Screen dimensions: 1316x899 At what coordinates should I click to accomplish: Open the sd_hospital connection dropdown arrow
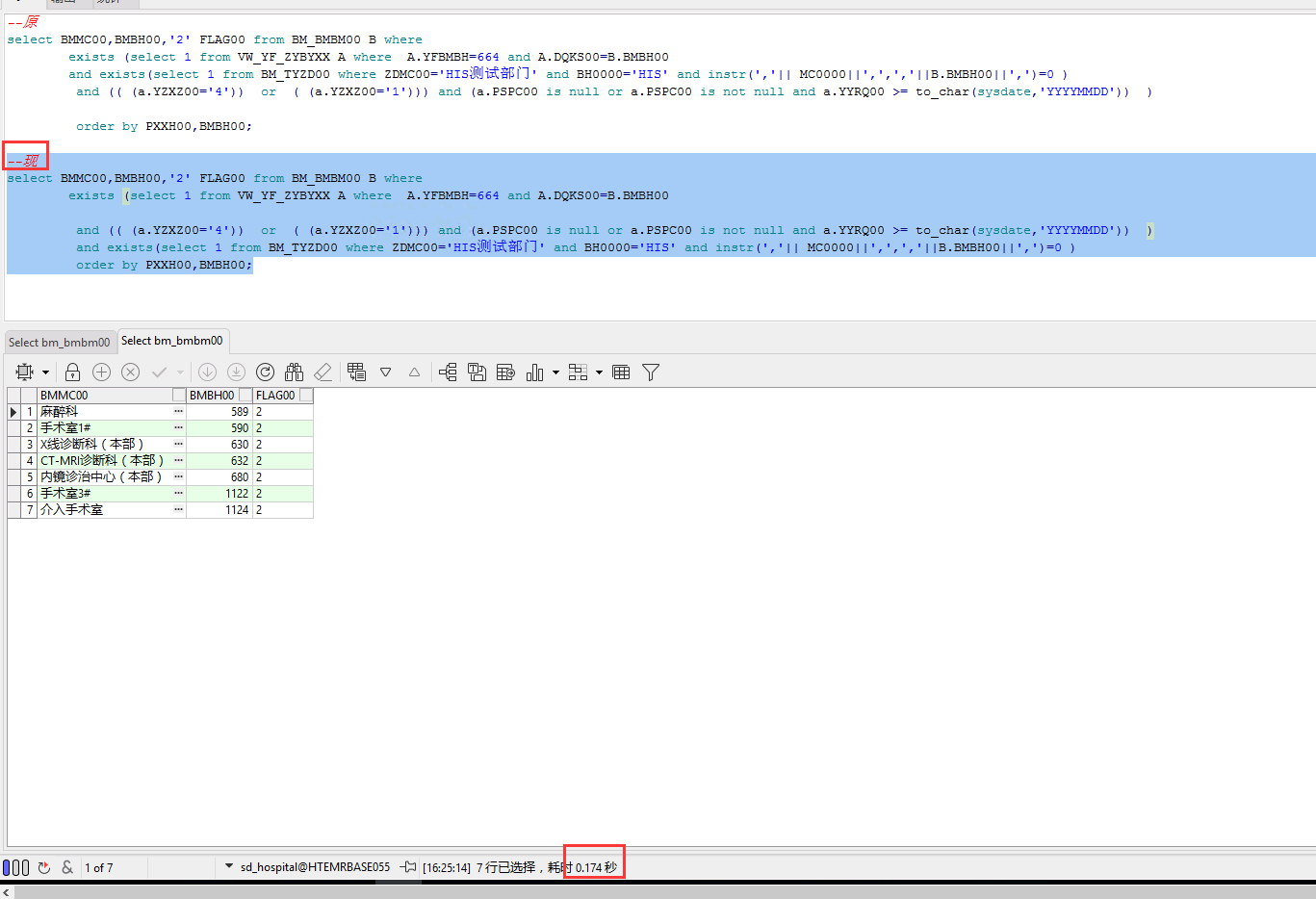[x=229, y=866]
